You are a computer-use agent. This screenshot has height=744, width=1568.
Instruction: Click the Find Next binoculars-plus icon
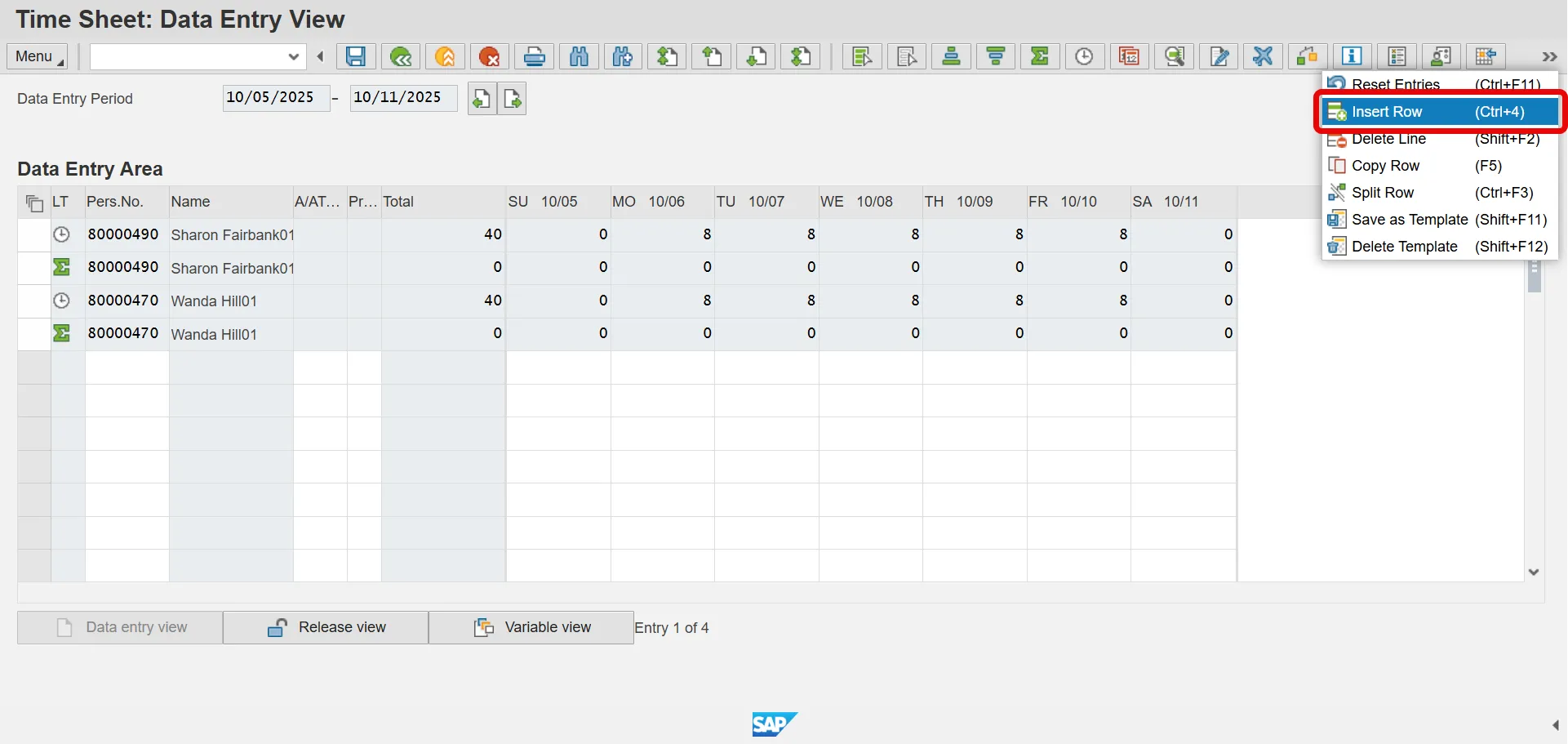tap(624, 56)
